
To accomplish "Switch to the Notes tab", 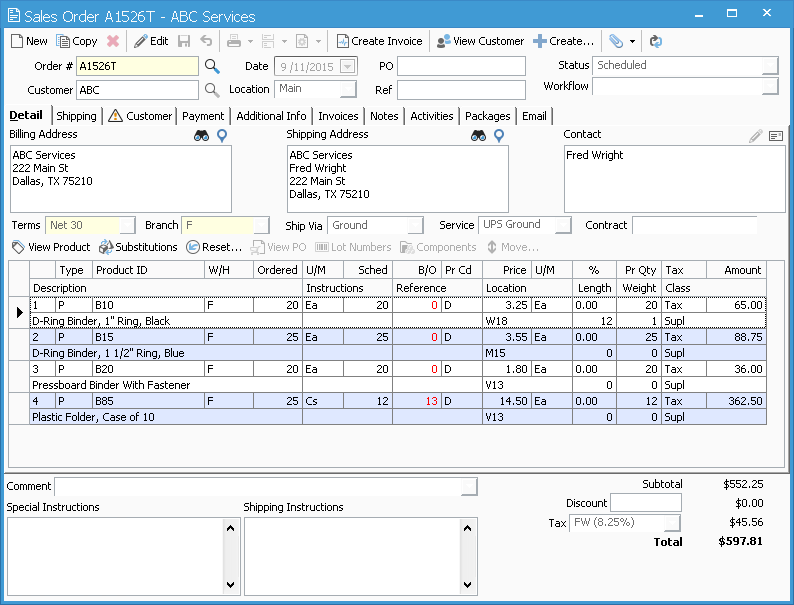I will click(384, 116).
